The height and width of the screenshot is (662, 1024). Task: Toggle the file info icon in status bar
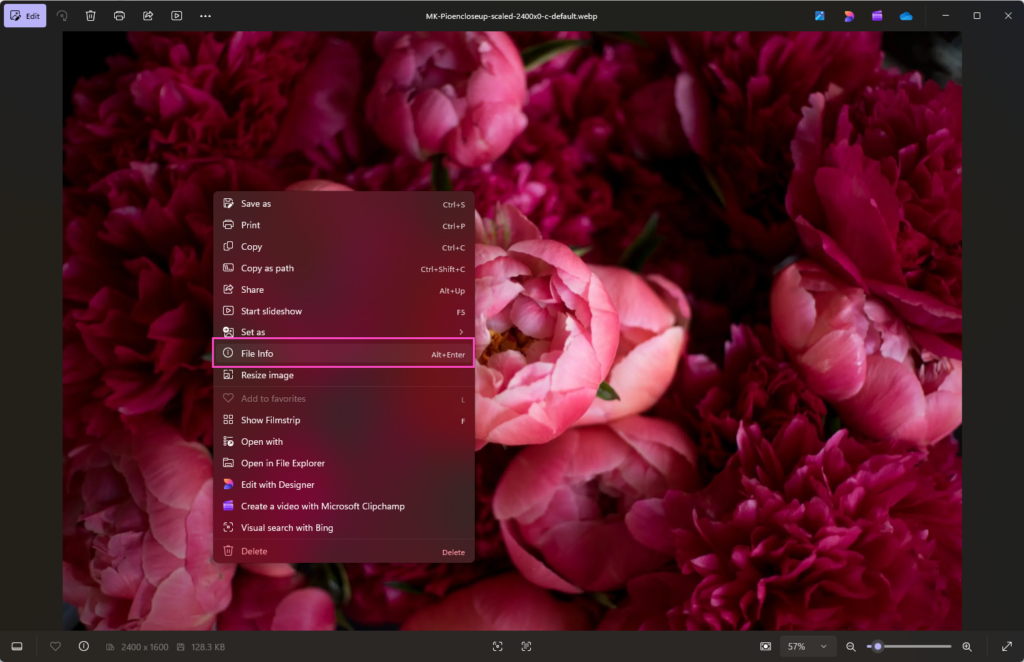[84, 646]
